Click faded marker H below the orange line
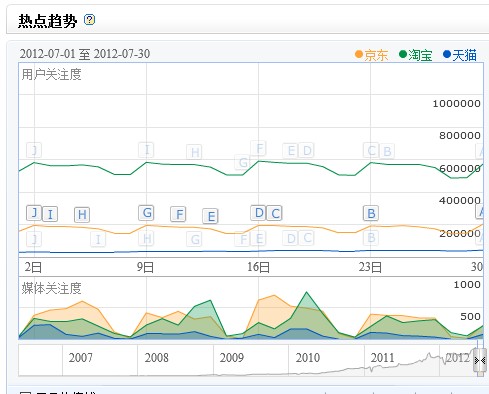 pos(146,238)
